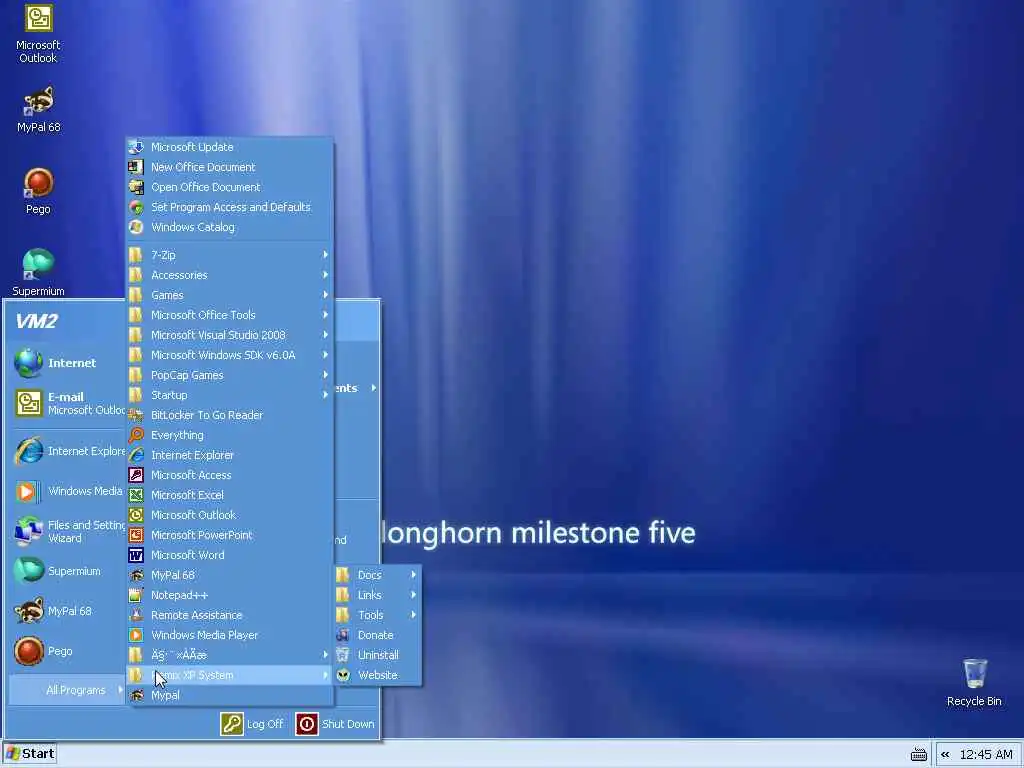Screen dimensions: 1024x768
Task: Click the Start button on taskbar
Action: [30, 754]
